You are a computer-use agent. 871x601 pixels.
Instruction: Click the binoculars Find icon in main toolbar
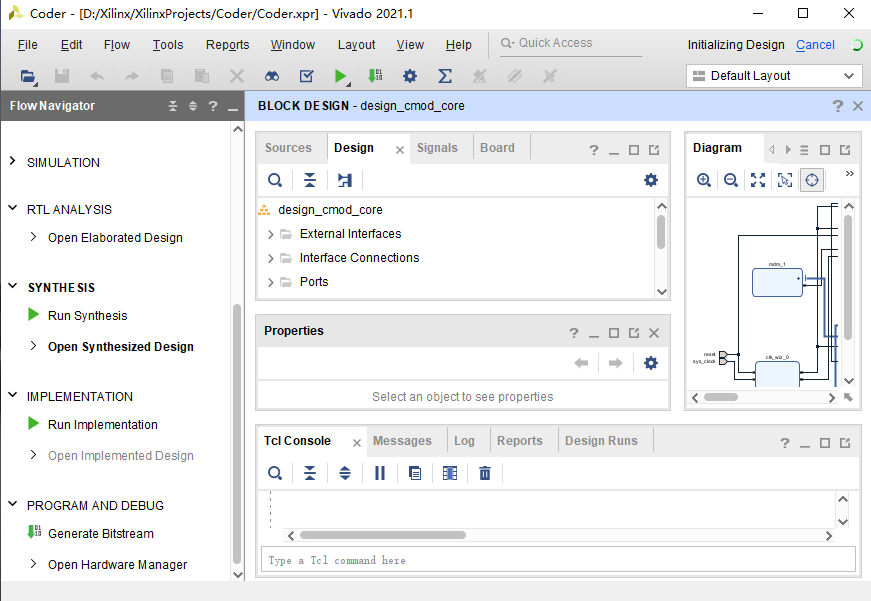tap(272, 76)
